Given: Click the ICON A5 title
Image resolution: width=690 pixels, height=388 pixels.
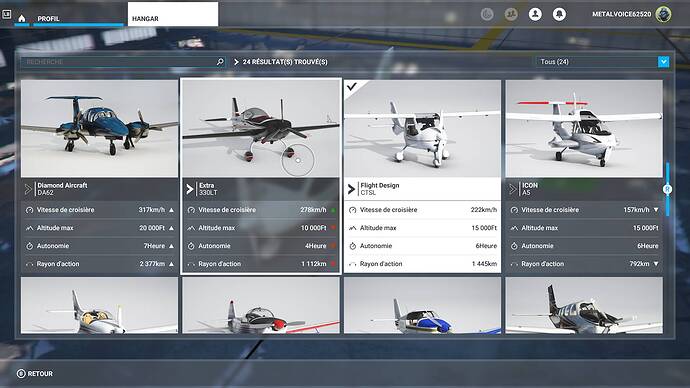Looking at the screenshot, I should pyautogui.click(x=529, y=189).
